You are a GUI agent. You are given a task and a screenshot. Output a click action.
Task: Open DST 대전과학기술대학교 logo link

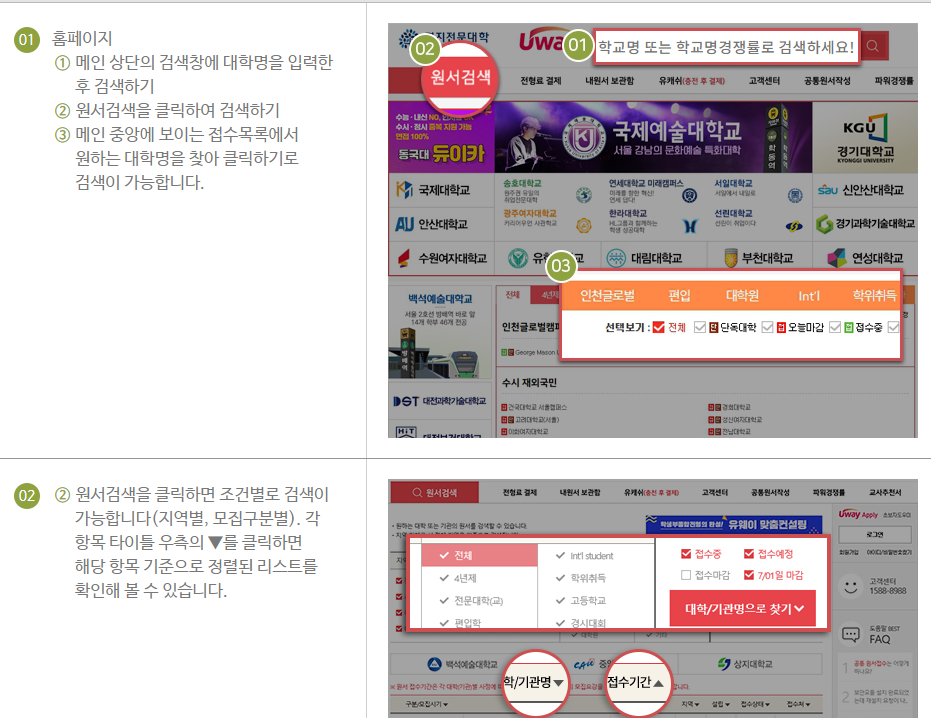tap(439, 401)
